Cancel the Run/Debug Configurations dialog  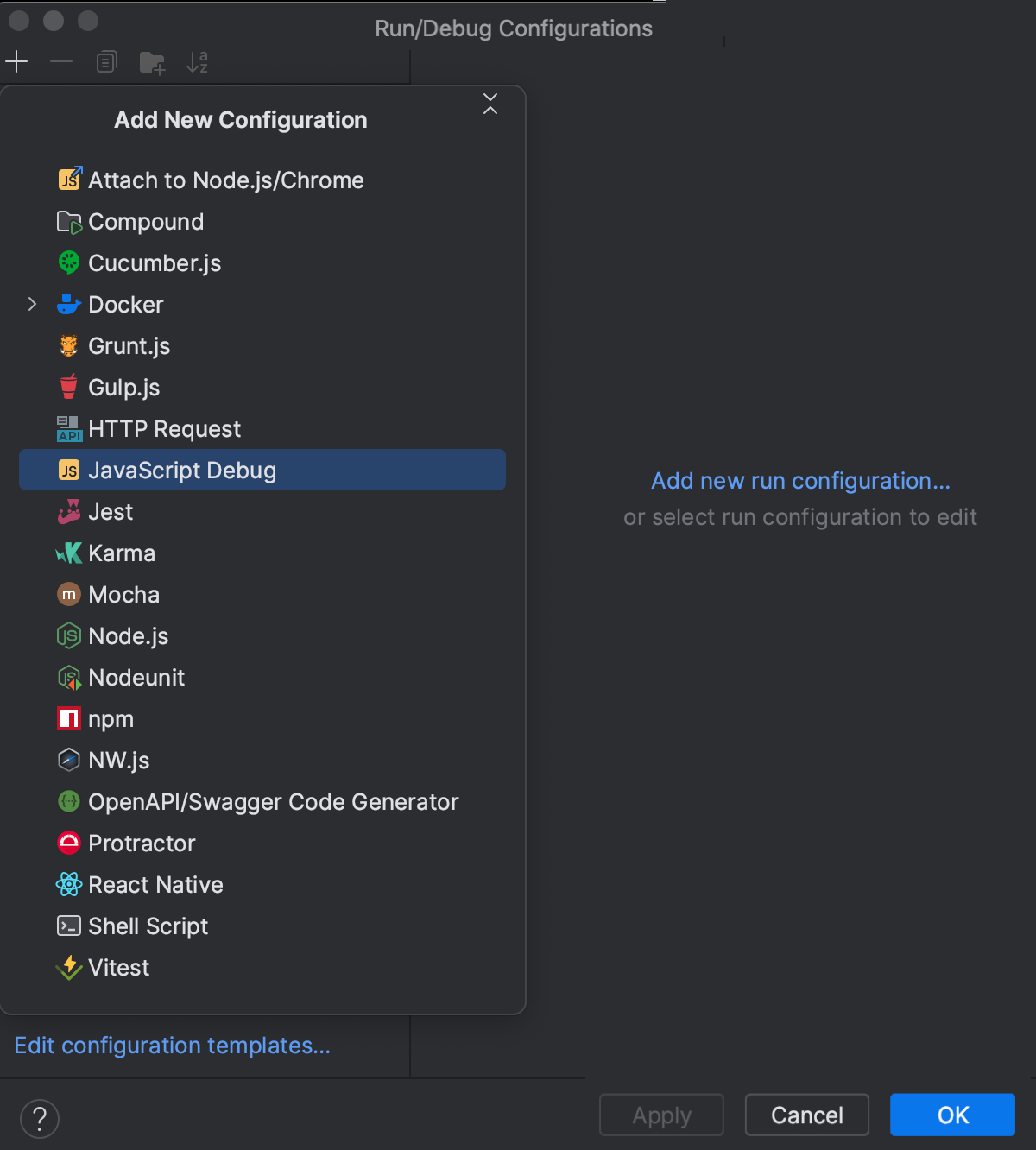click(805, 1115)
